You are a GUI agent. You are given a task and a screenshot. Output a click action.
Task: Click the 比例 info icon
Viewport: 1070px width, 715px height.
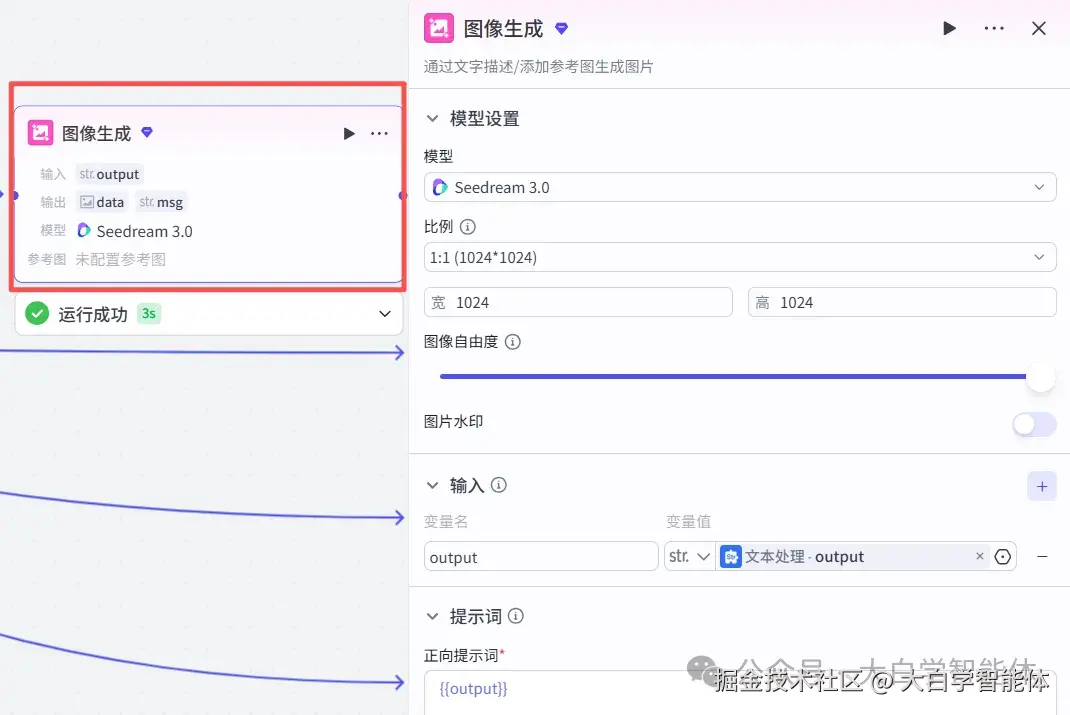(466, 226)
